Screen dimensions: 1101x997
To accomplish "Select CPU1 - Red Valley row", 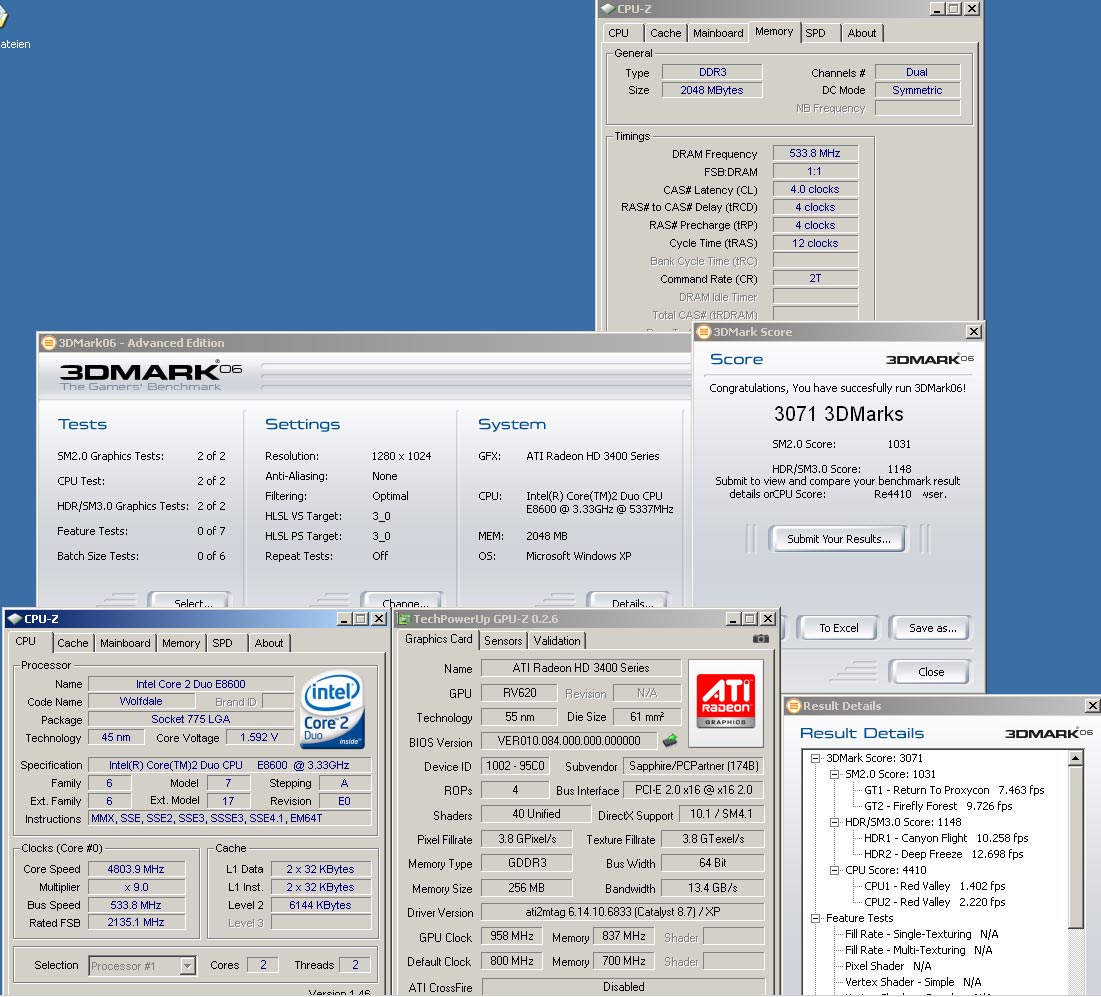I will coord(934,886).
